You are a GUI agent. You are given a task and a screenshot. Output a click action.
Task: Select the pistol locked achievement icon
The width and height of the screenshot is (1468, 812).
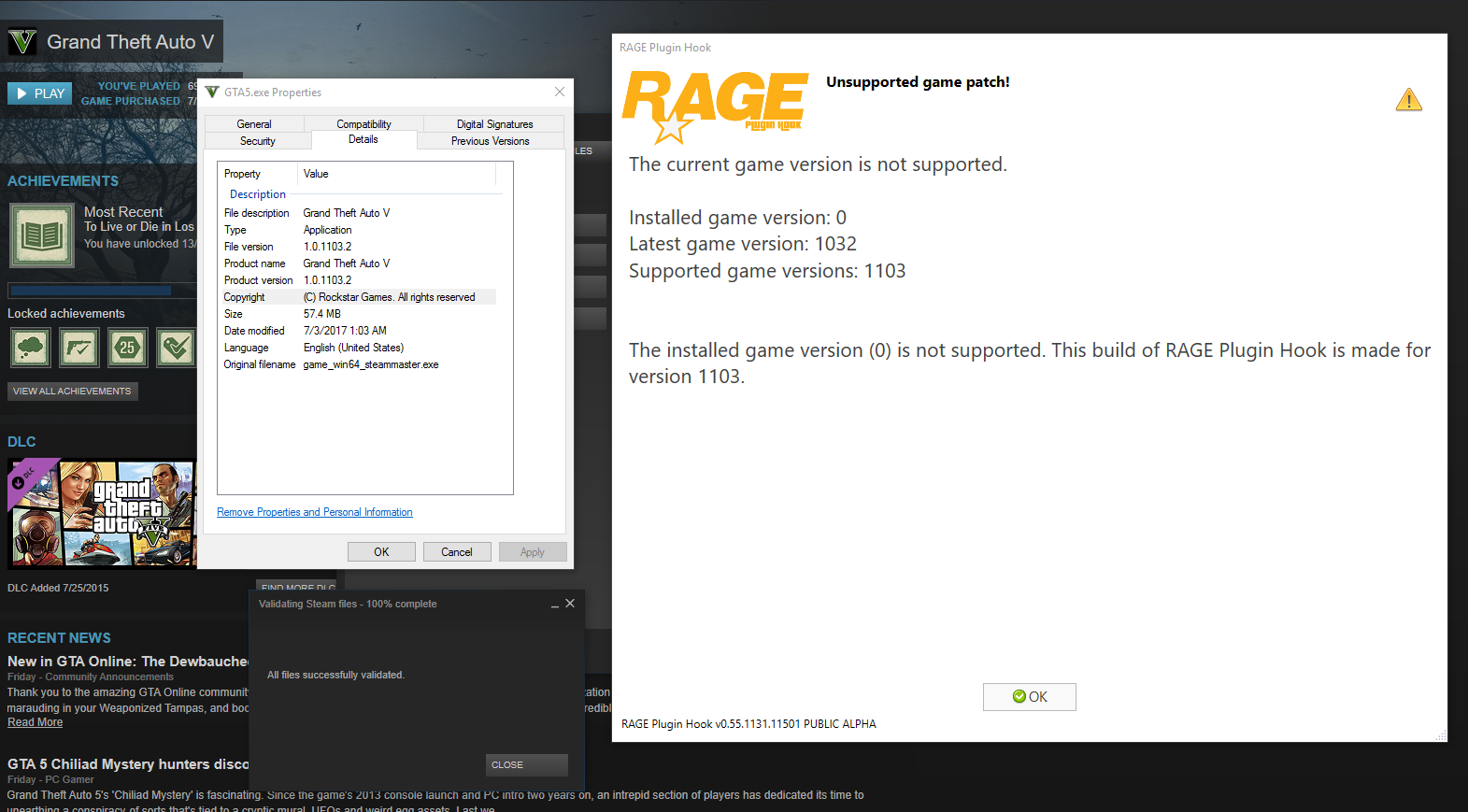(x=78, y=349)
